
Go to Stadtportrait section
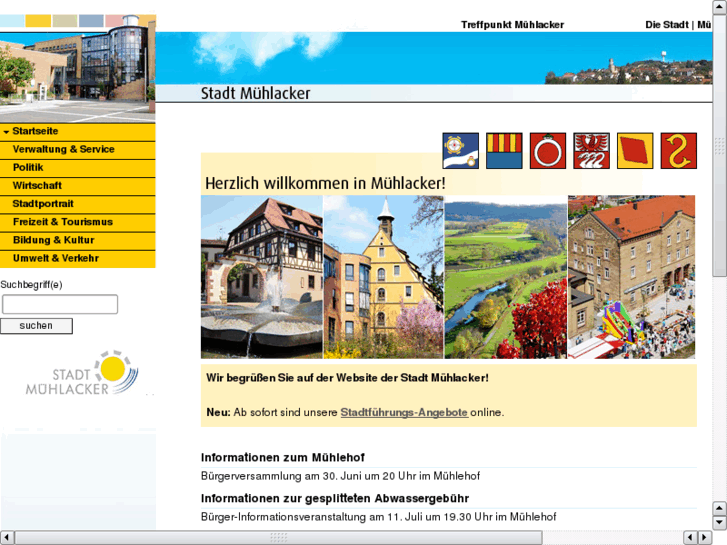click(x=77, y=204)
